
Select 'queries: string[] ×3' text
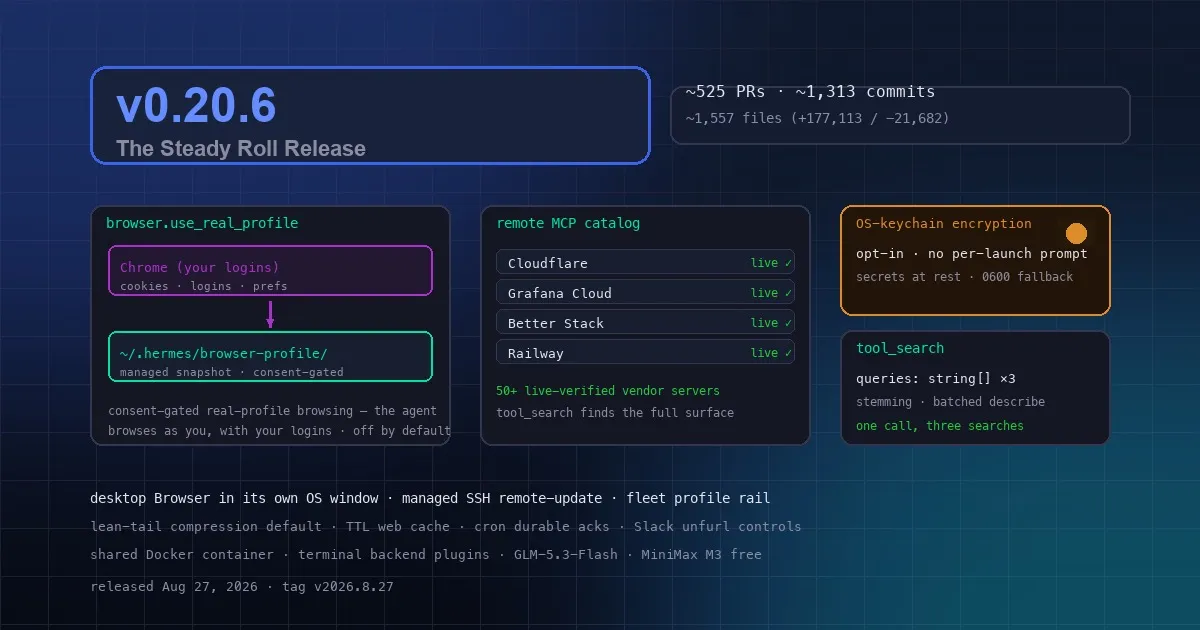tap(936, 379)
